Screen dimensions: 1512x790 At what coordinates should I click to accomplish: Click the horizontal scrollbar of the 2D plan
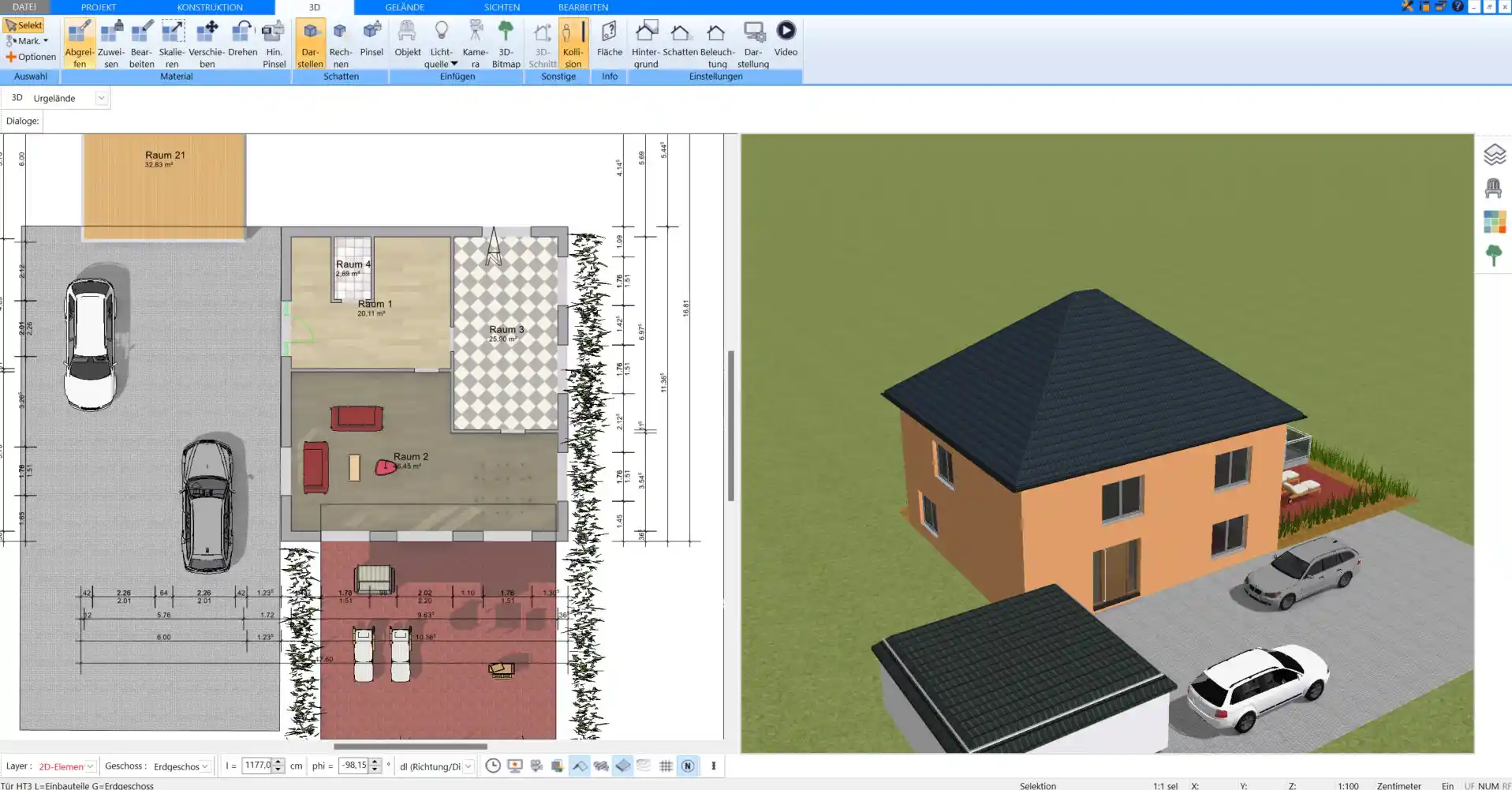[410, 746]
